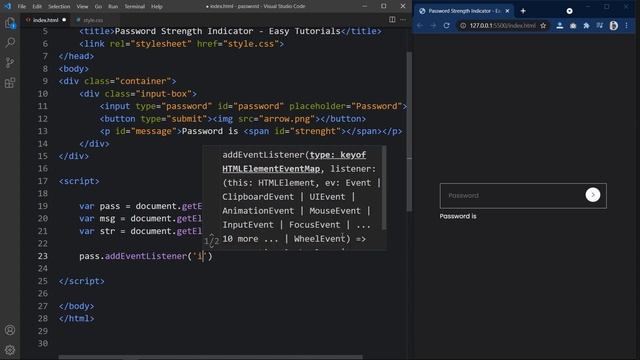Click the editor vertical scrollbar

click(409, 132)
